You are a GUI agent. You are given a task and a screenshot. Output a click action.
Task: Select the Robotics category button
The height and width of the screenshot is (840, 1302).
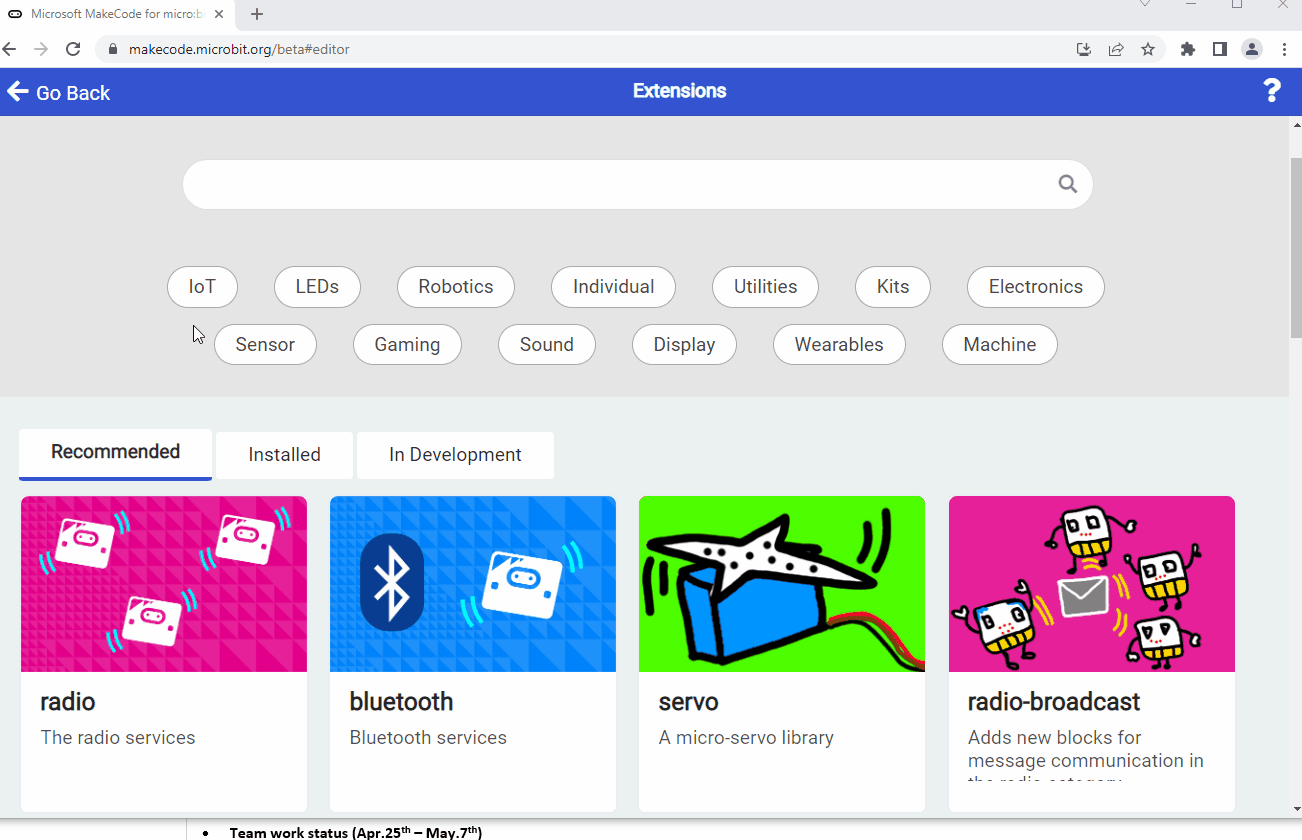pyautogui.click(x=455, y=287)
